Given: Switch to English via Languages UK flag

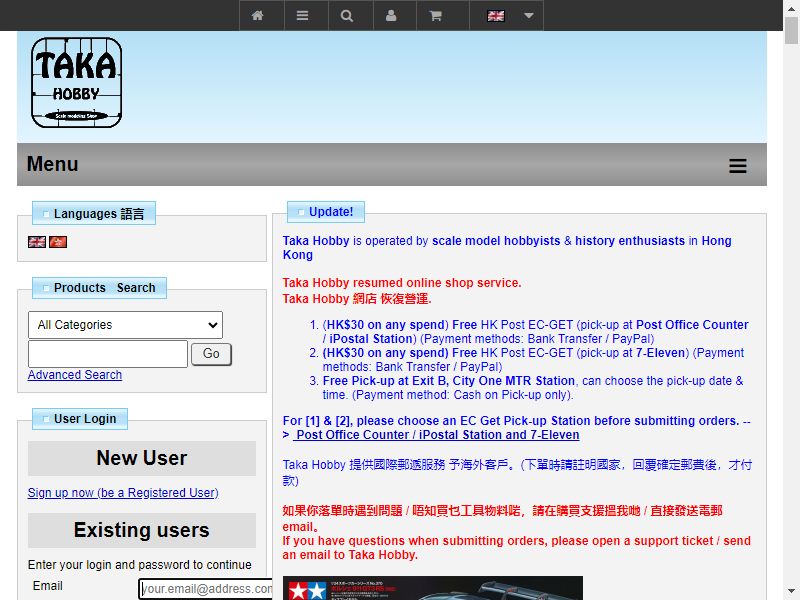Looking at the screenshot, I should (x=37, y=242).
